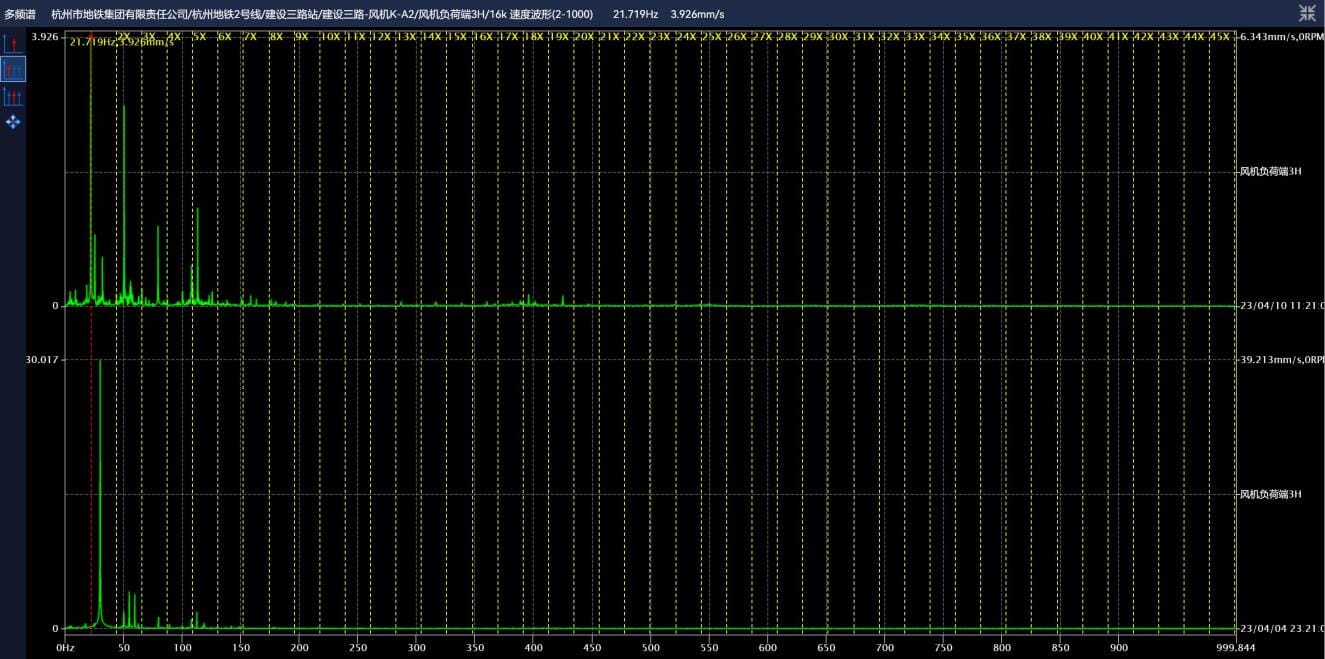
Task: Select the 10X harmonic marker label
Action: pyautogui.click(x=329, y=36)
